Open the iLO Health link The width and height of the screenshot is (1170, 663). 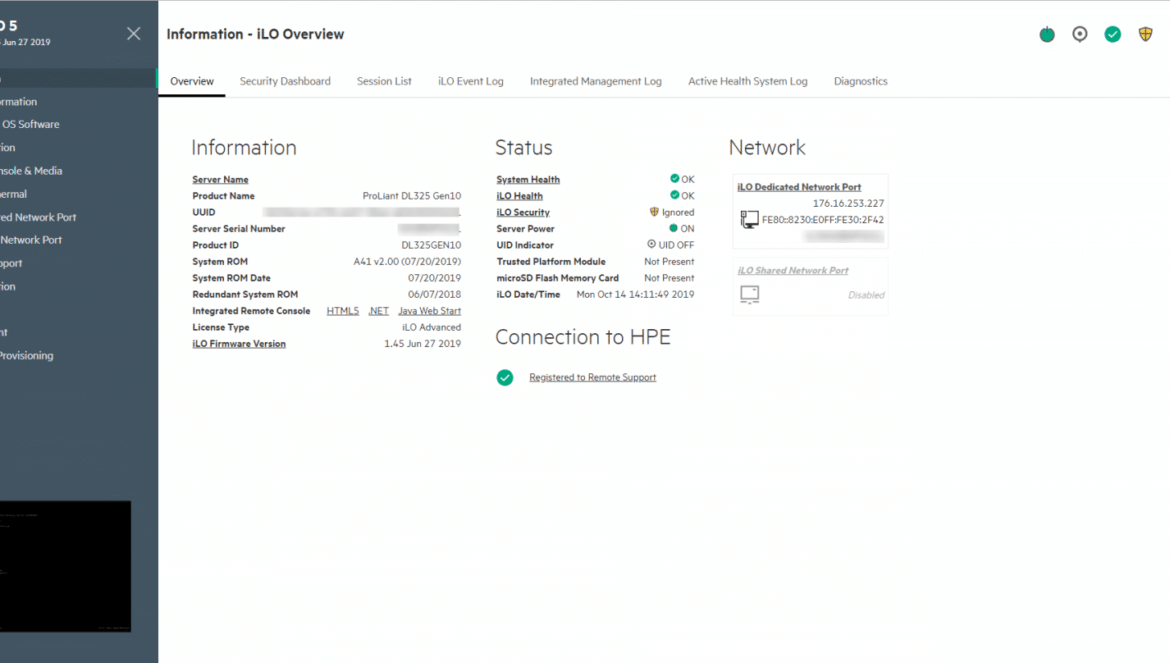tap(520, 196)
